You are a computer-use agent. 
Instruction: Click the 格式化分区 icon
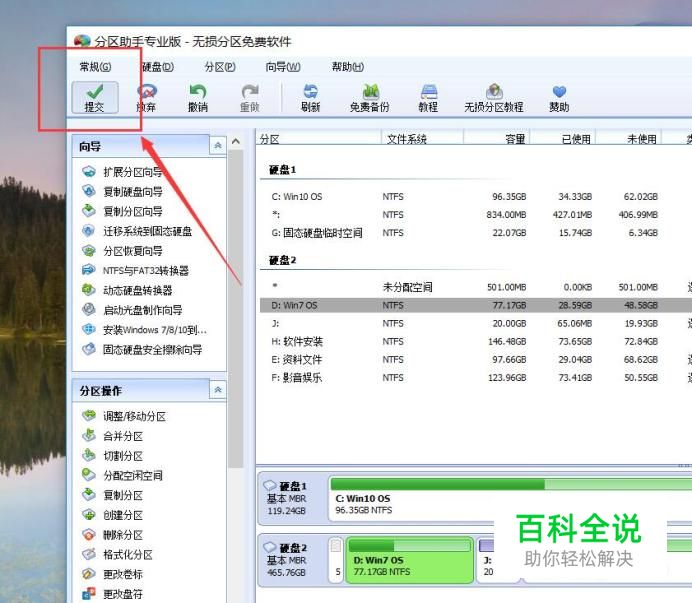(89, 554)
